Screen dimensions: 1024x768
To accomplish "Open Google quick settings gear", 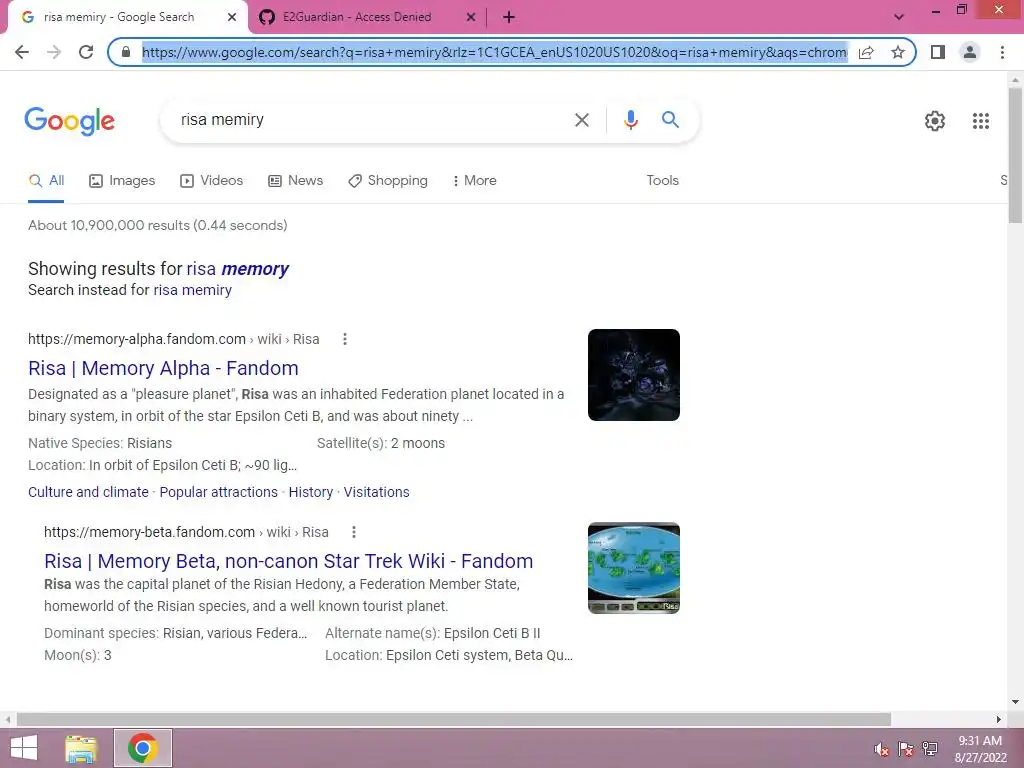I will point(935,121).
